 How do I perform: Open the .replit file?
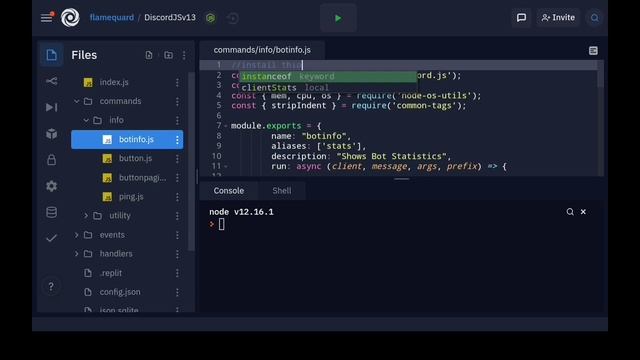point(111,273)
